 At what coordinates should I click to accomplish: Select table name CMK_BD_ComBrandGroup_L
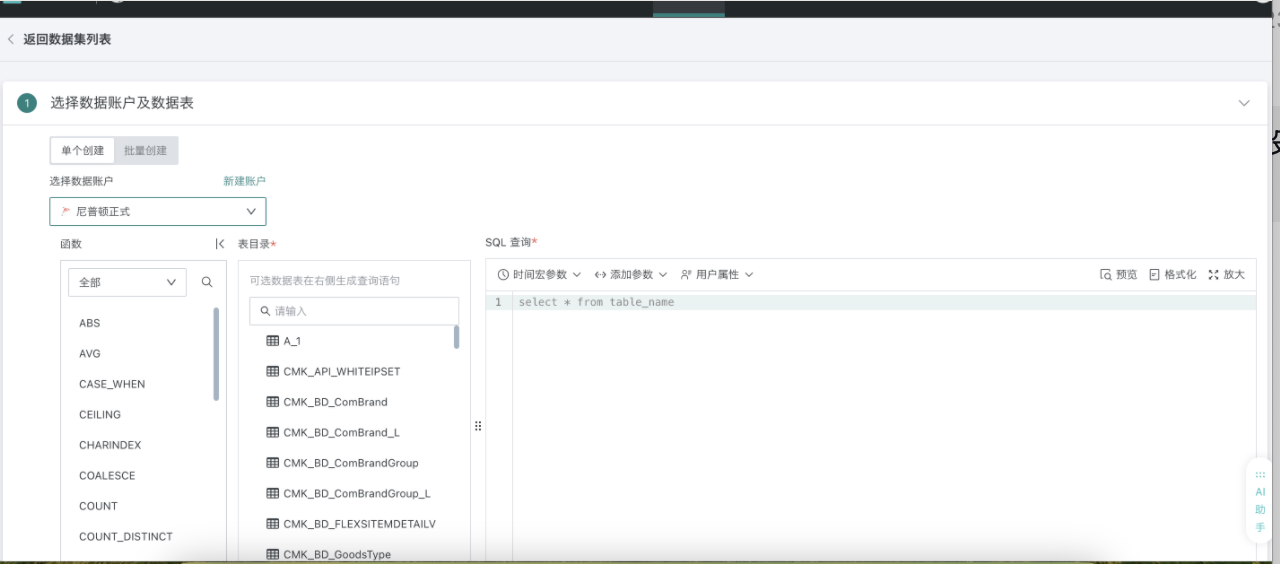pyautogui.click(x=357, y=494)
